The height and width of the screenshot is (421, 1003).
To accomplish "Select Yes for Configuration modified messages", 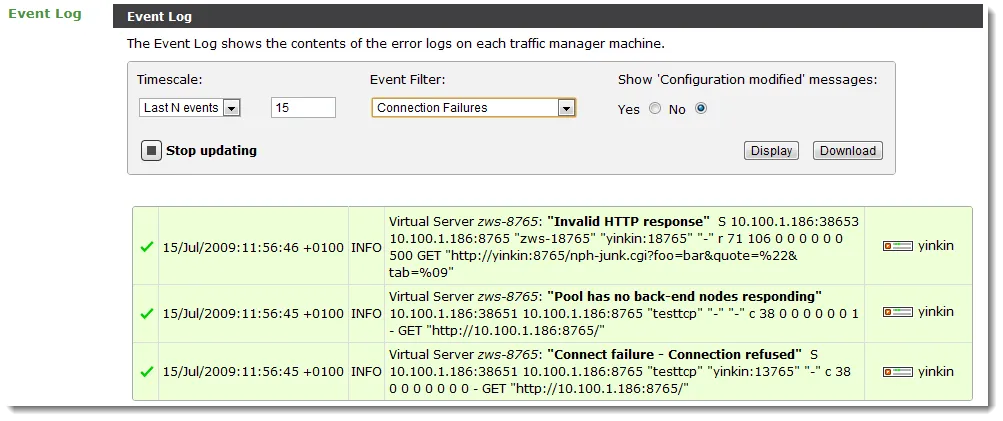I will click(654, 109).
